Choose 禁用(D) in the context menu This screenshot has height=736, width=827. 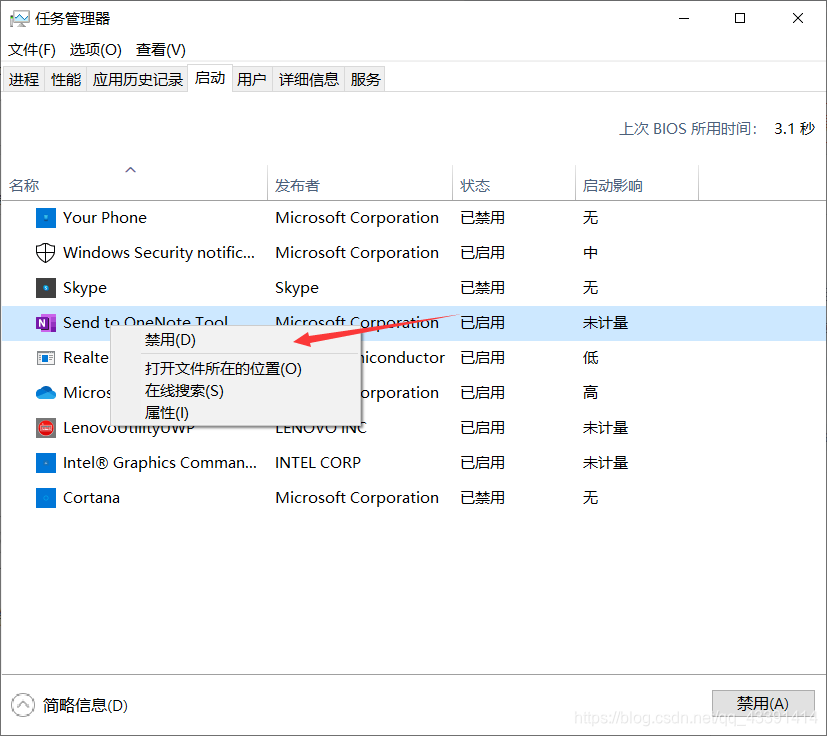pyautogui.click(x=236, y=340)
